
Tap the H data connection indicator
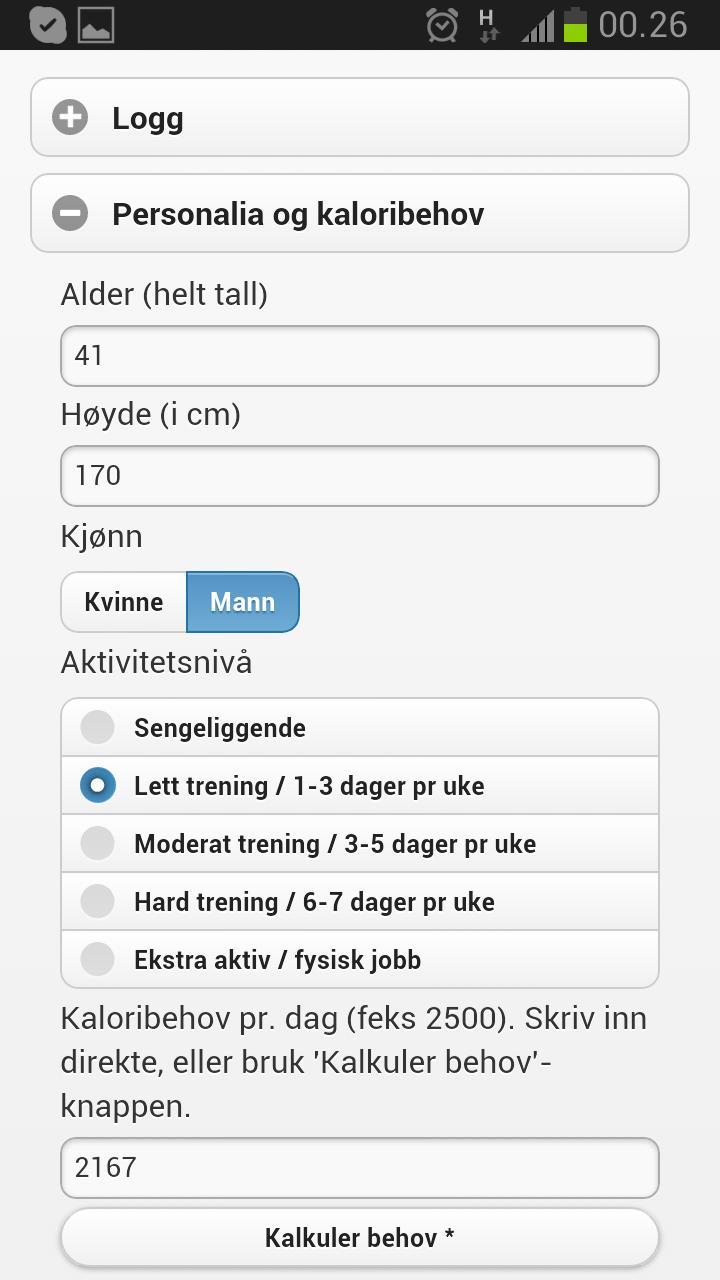pyautogui.click(x=487, y=24)
